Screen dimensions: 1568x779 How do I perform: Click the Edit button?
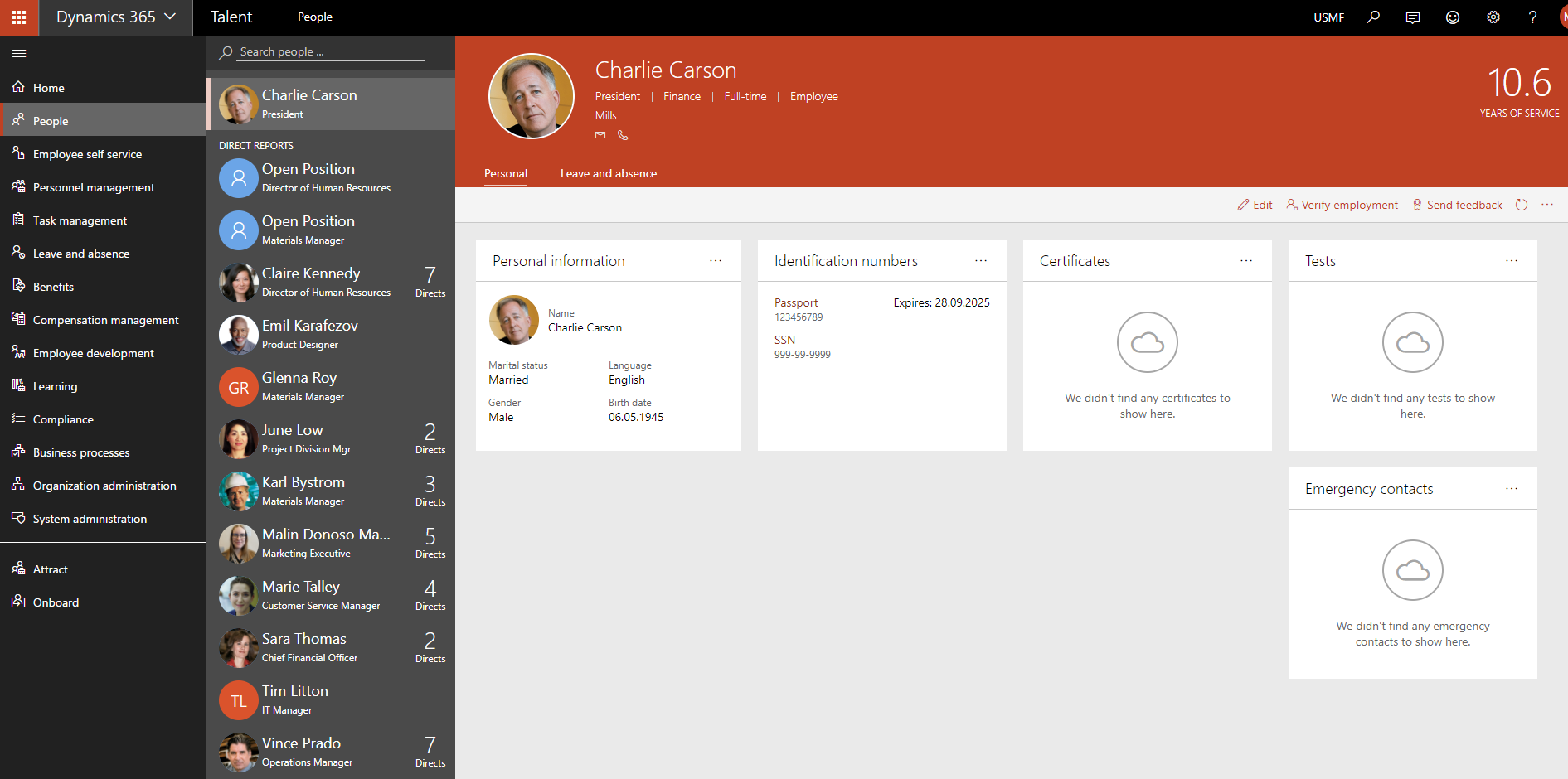tap(1255, 205)
